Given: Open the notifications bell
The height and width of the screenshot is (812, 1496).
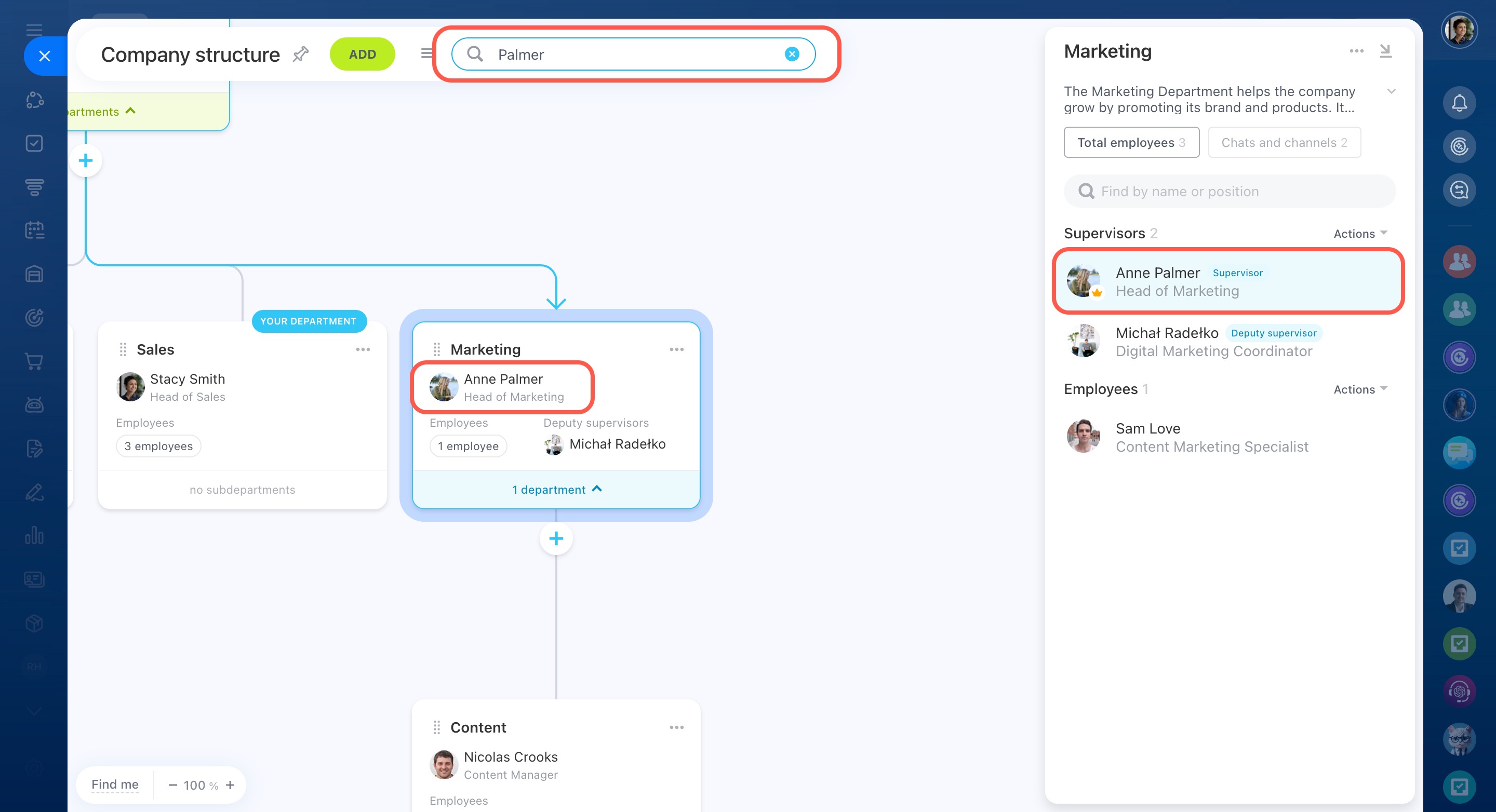Looking at the screenshot, I should click(x=1459, y=103).
